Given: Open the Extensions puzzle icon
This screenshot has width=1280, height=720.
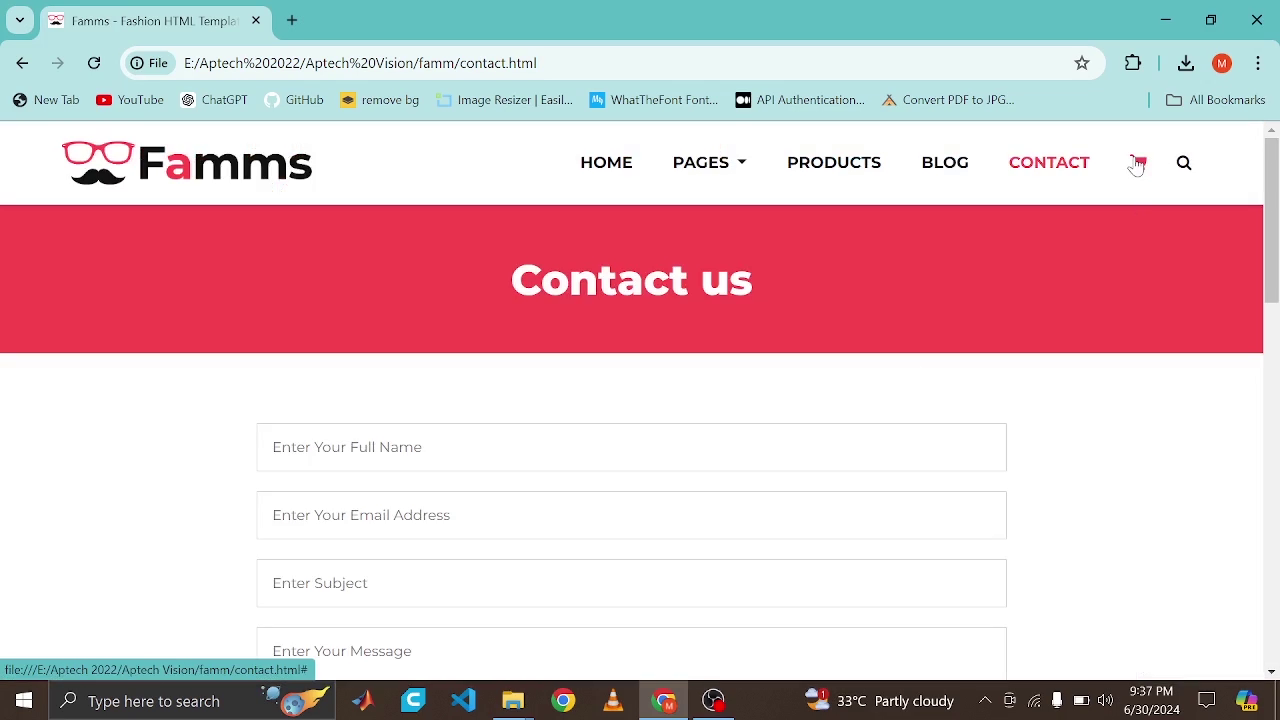Looking at the screenshot, I should coord(1133,63).
